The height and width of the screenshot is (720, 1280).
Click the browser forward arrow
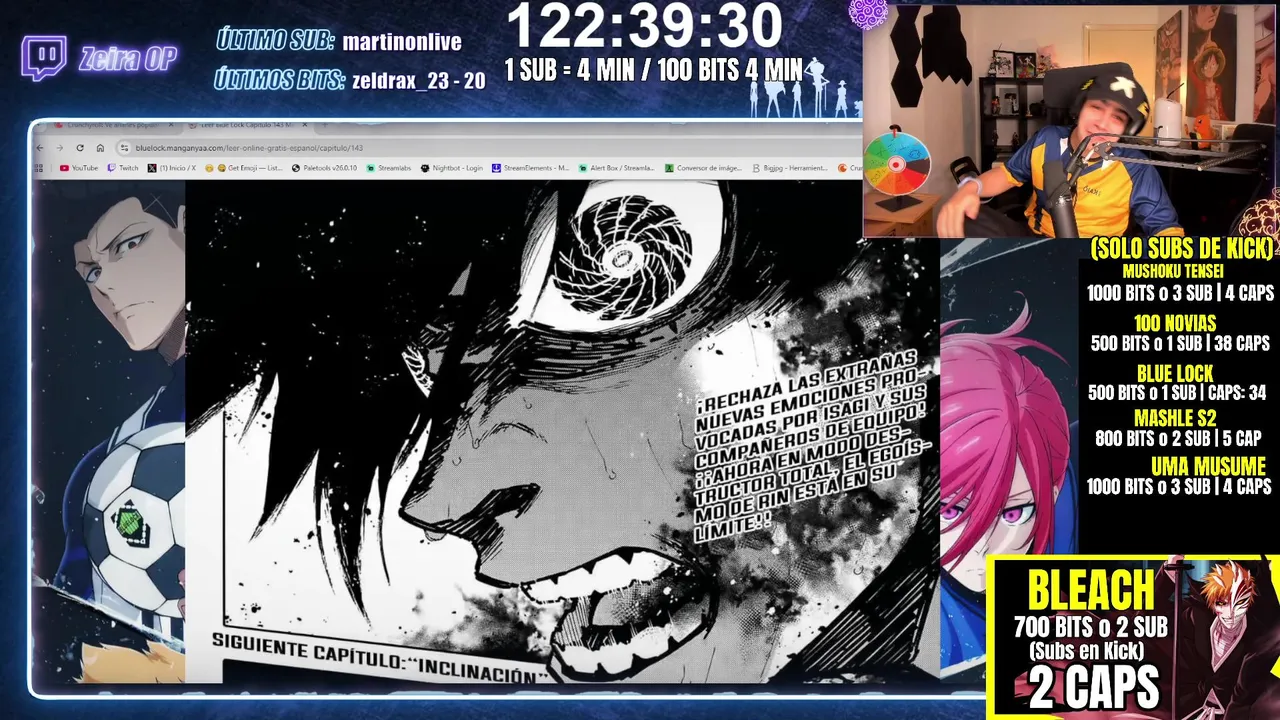pos(59,148)
